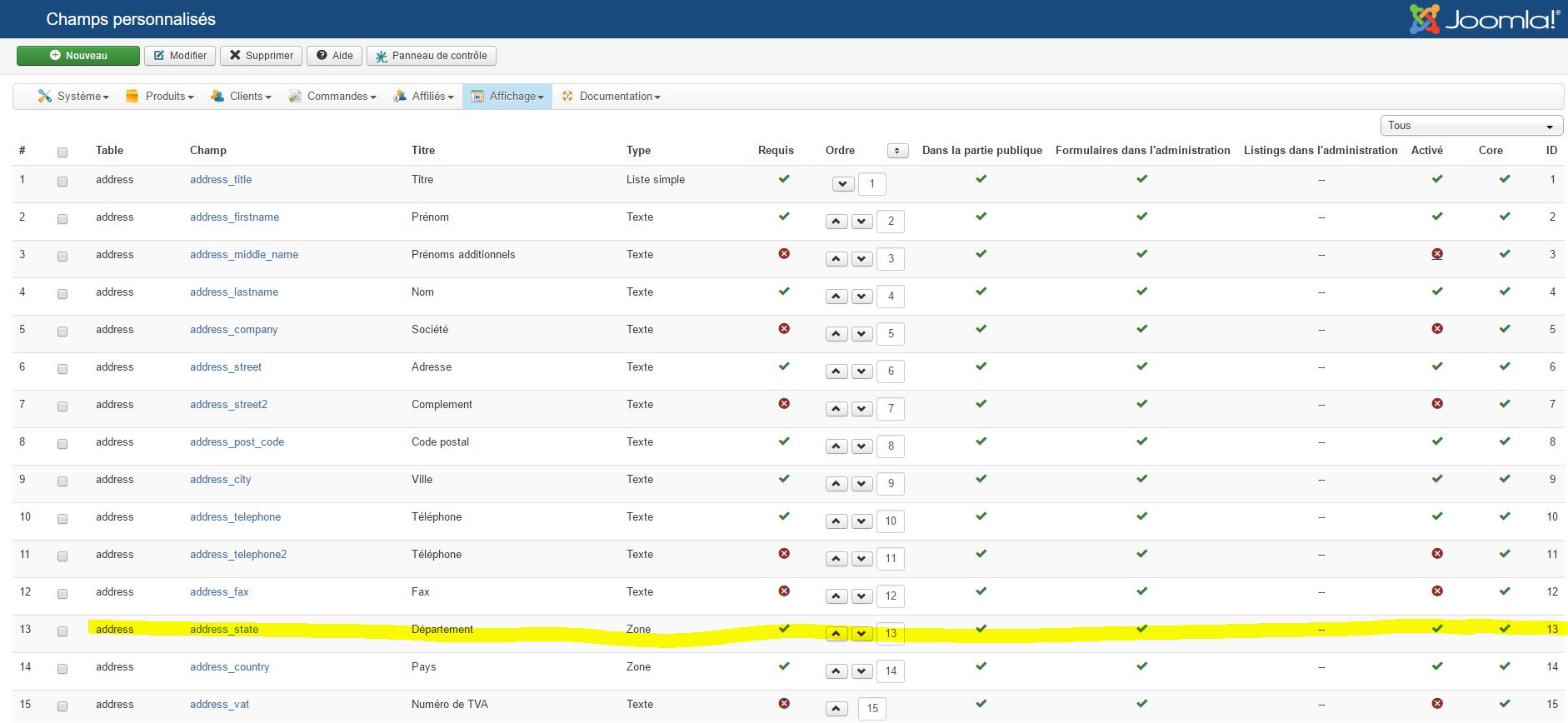Click the order input for address_street

[890, 371]
